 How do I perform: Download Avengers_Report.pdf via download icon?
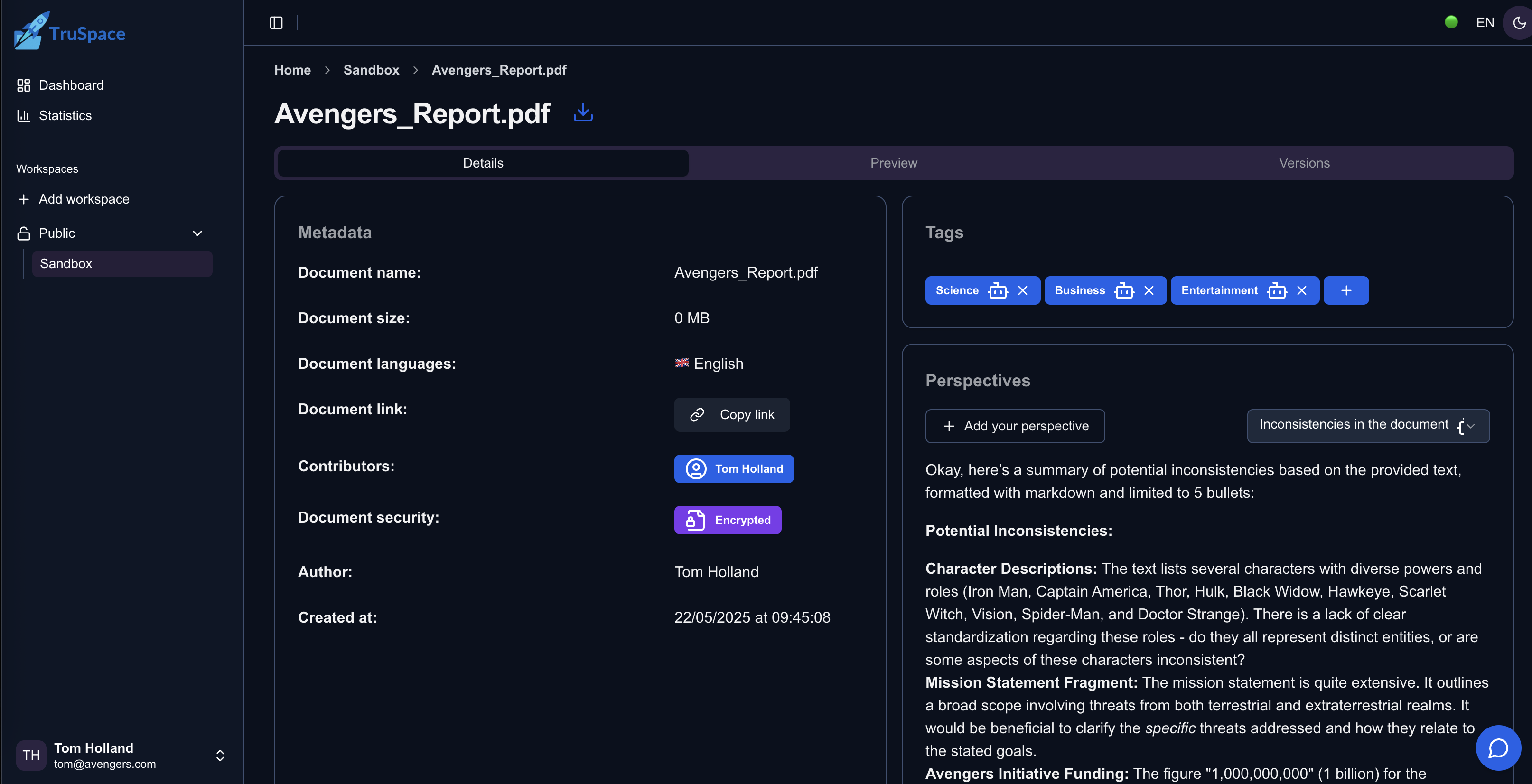point(583,113)
